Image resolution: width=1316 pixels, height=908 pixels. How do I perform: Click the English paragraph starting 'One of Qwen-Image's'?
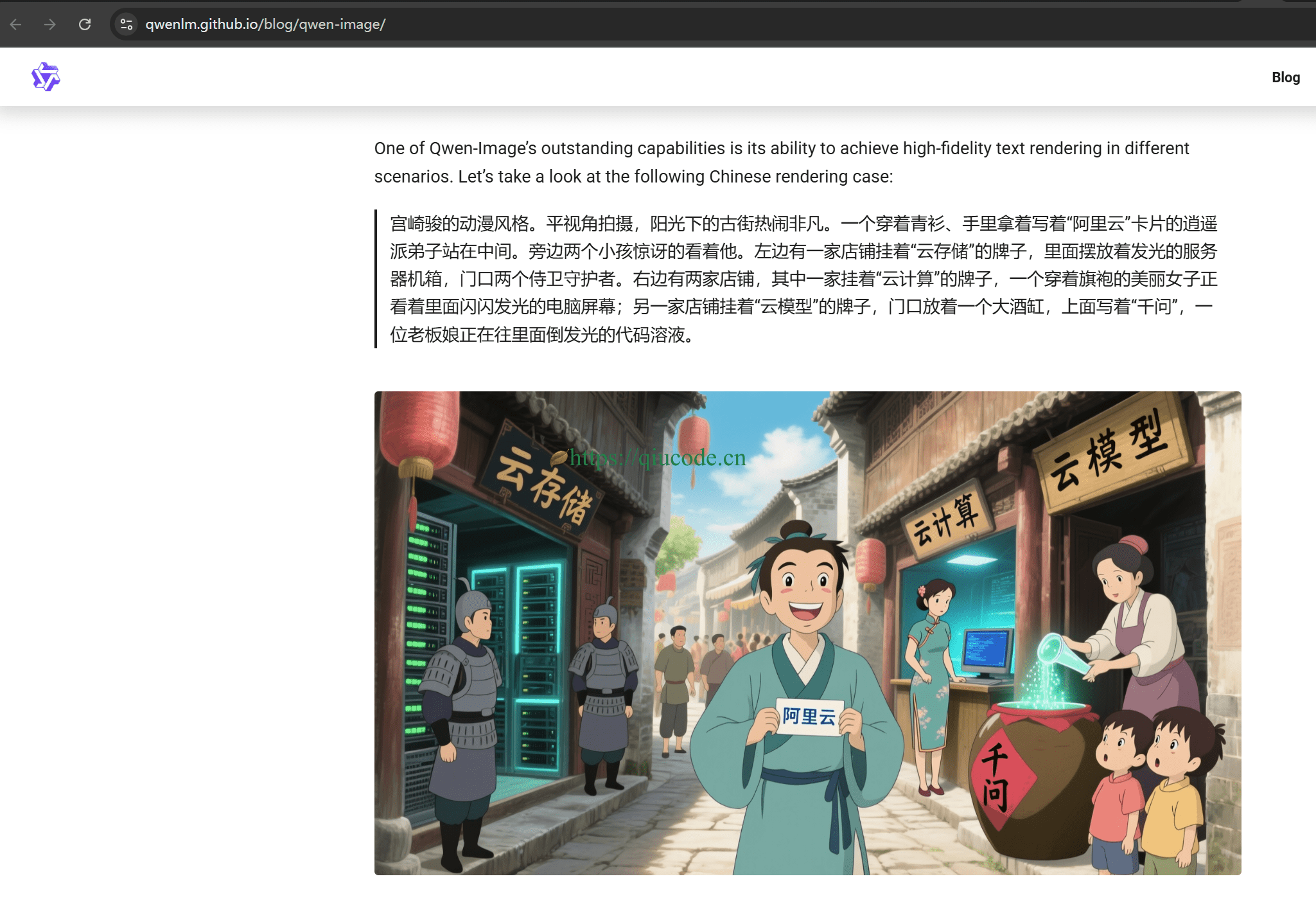[x=782, y=162]
